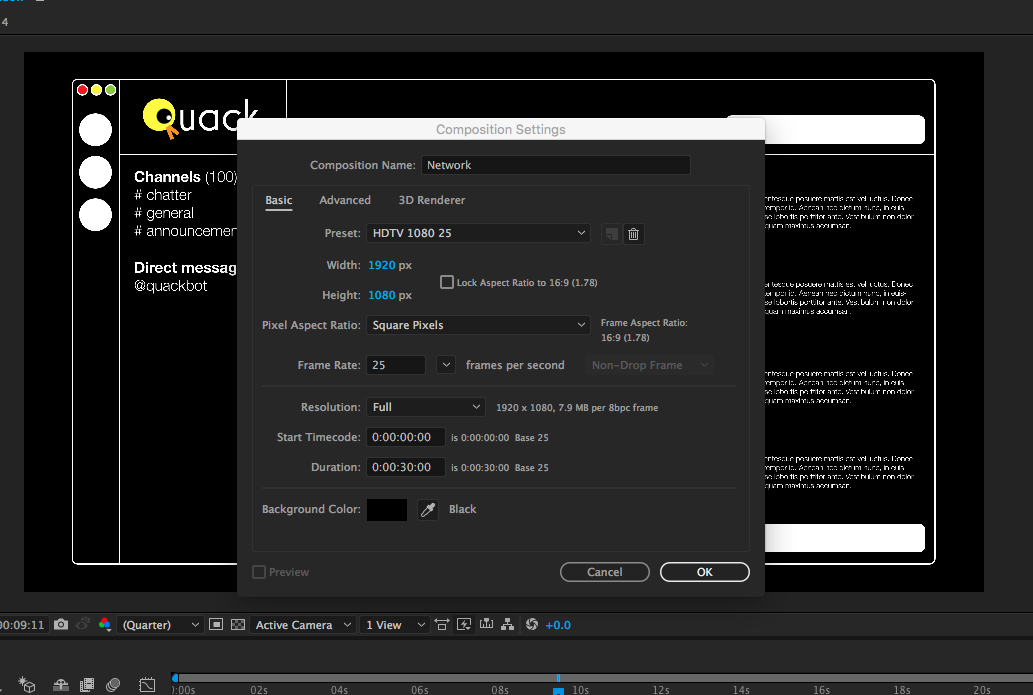Open the Resolution dropdown set to Full
This screenshot has width=1033, height=695.
click(x=426, y=407)
